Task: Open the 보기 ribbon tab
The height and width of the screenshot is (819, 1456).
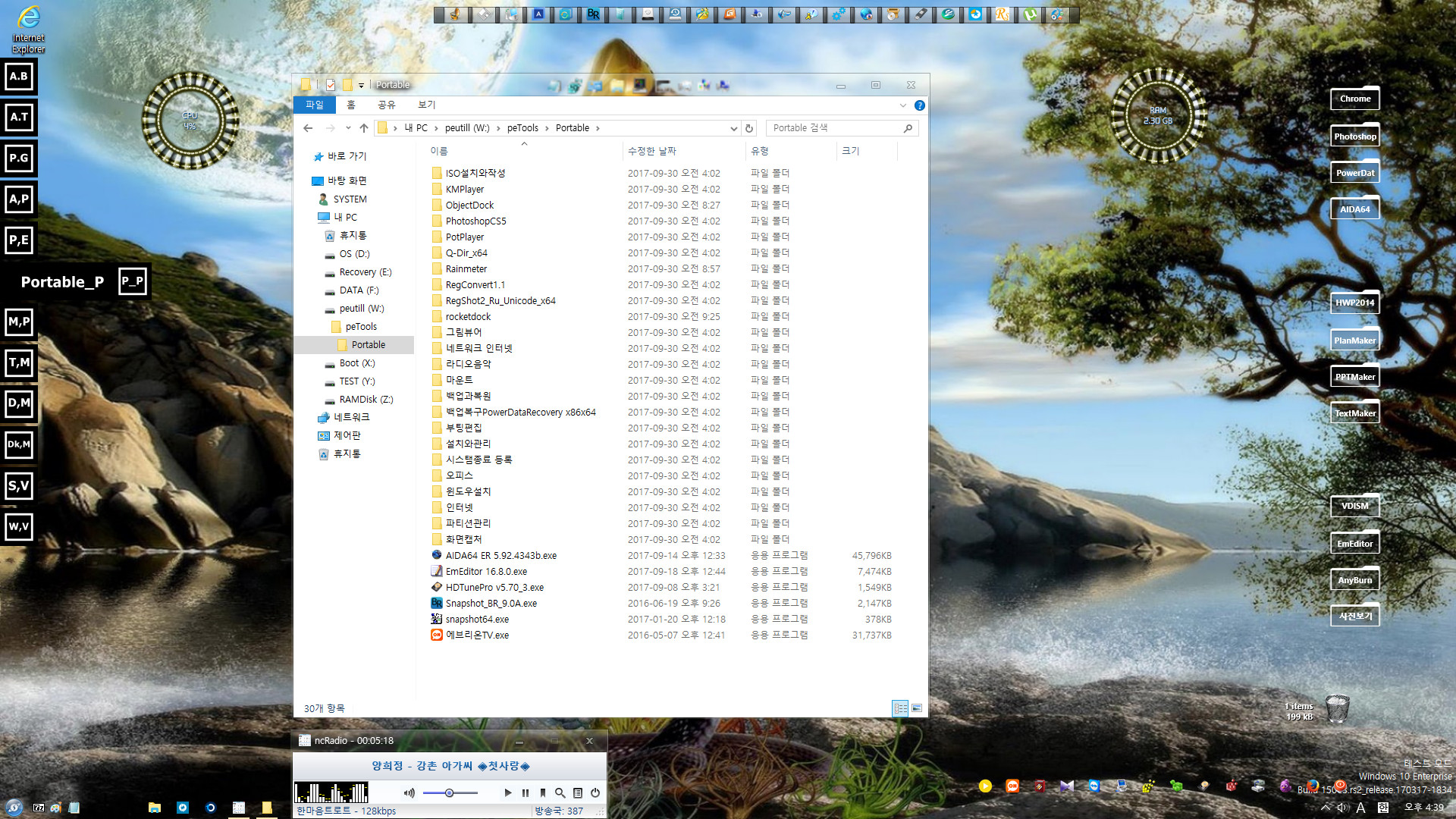Action: point(427,105)
